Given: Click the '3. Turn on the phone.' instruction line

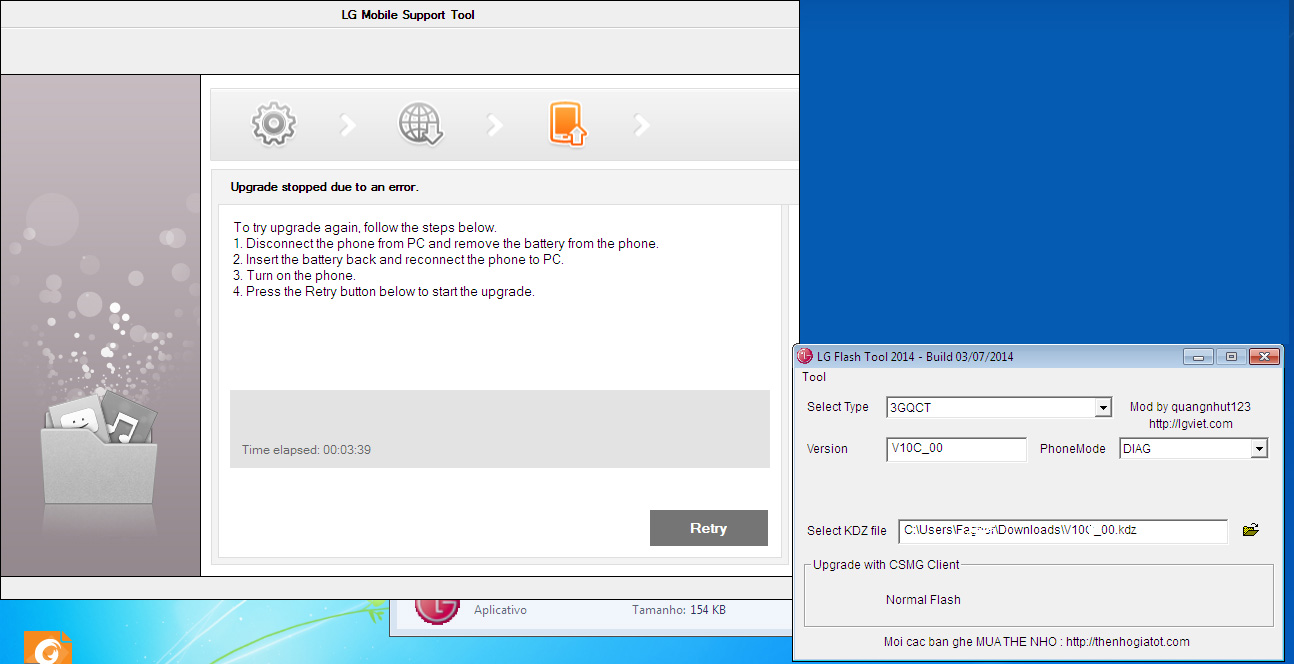Looking at the screenshot, I should [294, 276].
